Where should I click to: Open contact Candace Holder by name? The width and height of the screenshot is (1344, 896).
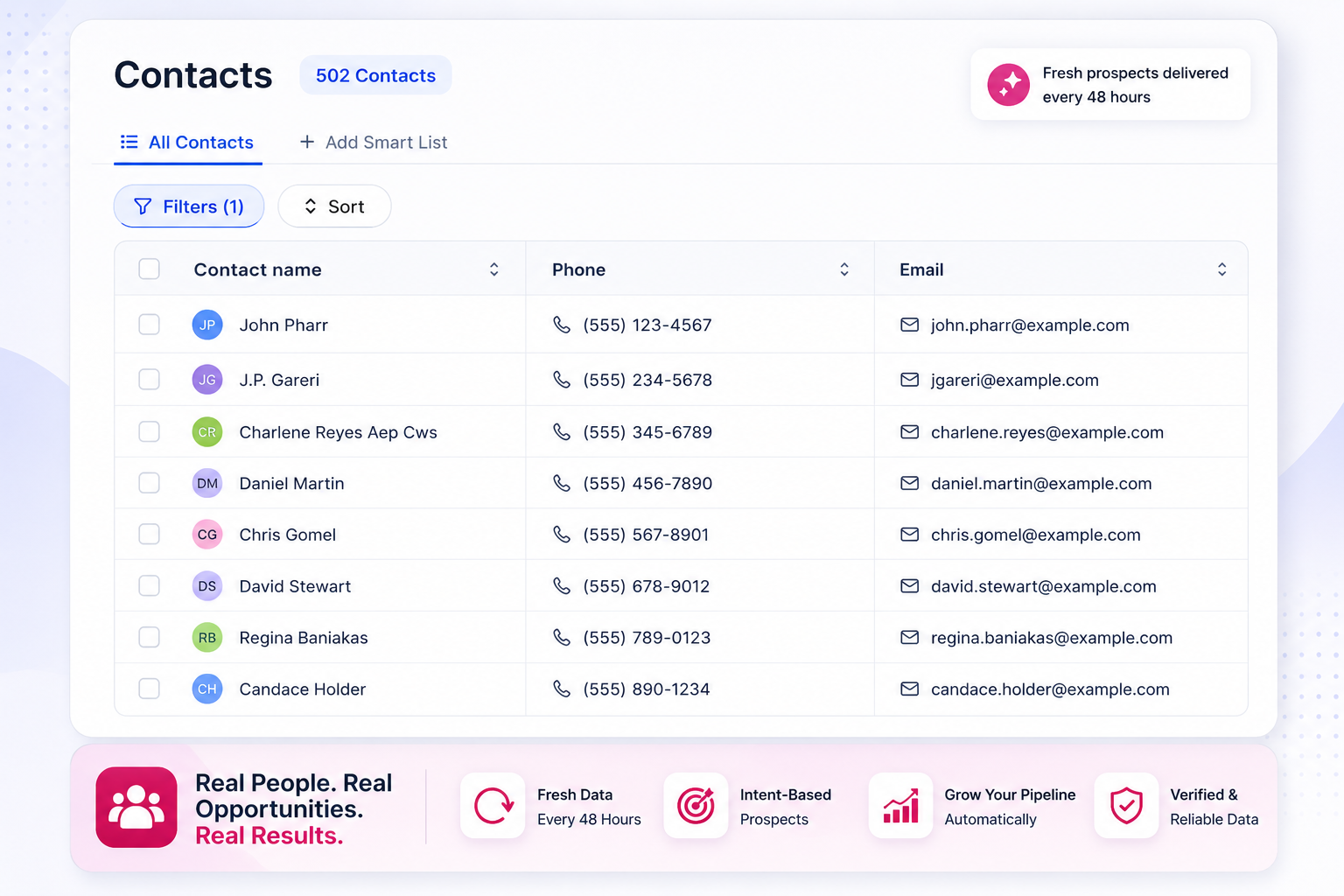(303, 689)
